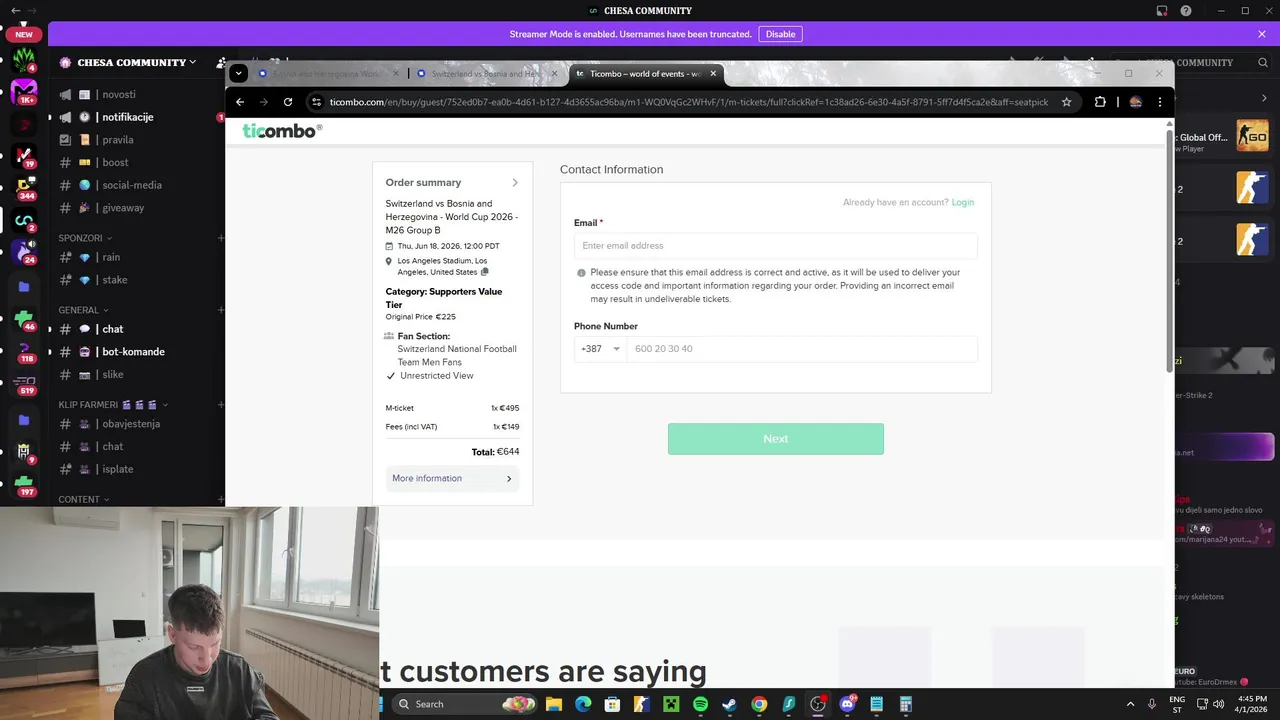Collapse the Order summary panel
The width and height of the screenshot is (1280, 720).
(x=515, y=183)
